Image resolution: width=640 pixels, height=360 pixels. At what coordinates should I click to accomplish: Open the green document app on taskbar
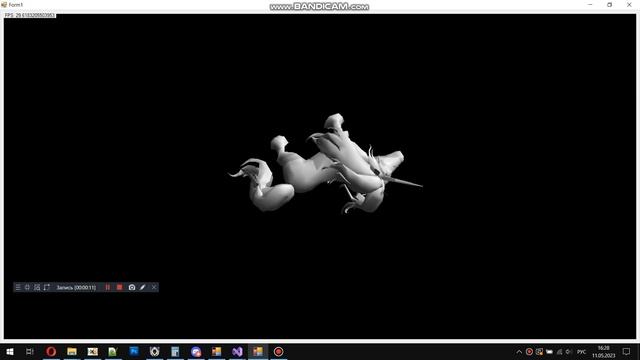113,351
